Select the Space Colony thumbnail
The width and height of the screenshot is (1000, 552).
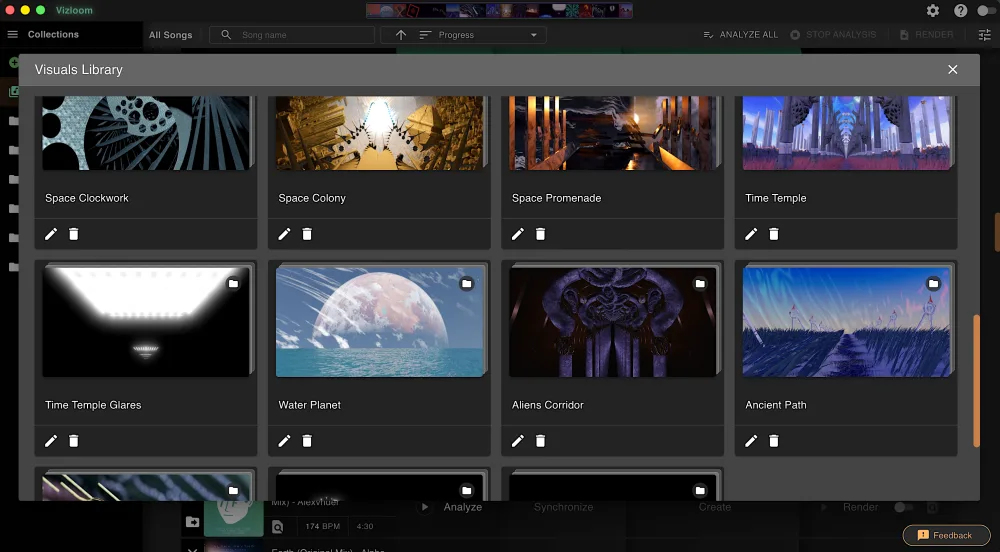point(379,133)
